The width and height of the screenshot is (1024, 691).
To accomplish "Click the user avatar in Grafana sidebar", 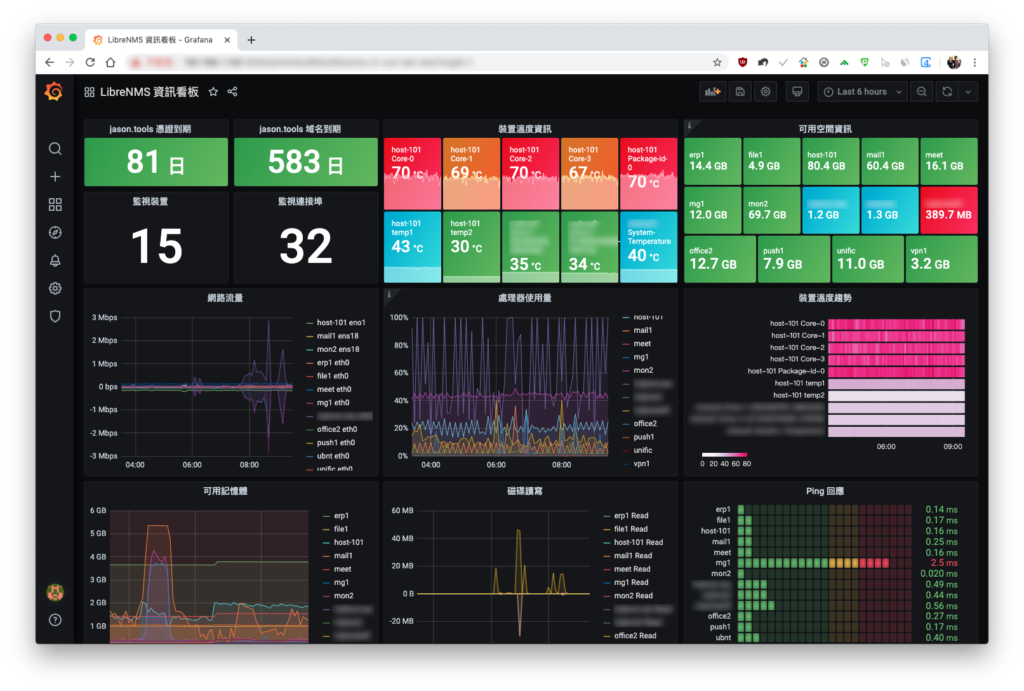I will coord(56,592).
